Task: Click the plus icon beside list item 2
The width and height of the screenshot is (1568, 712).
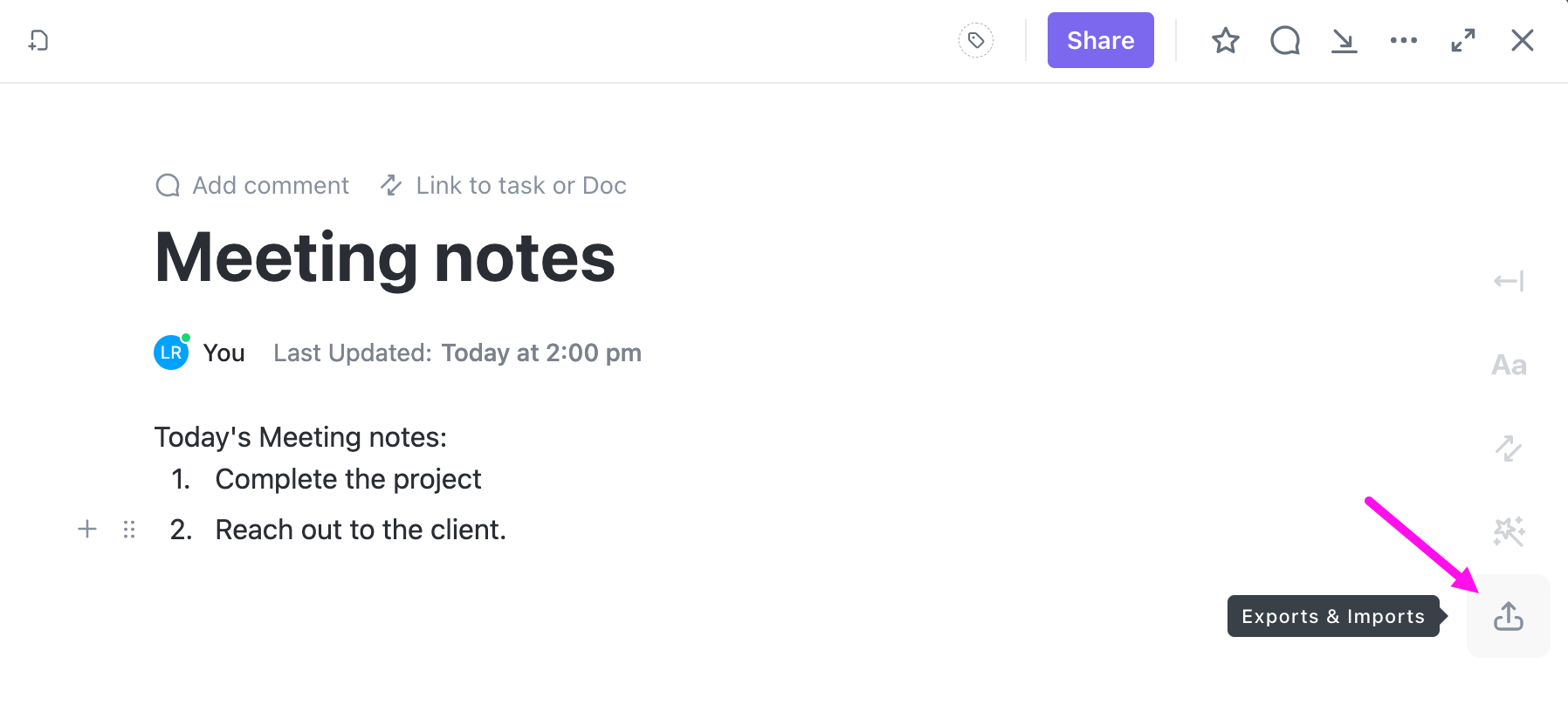Action: (87, 529)
